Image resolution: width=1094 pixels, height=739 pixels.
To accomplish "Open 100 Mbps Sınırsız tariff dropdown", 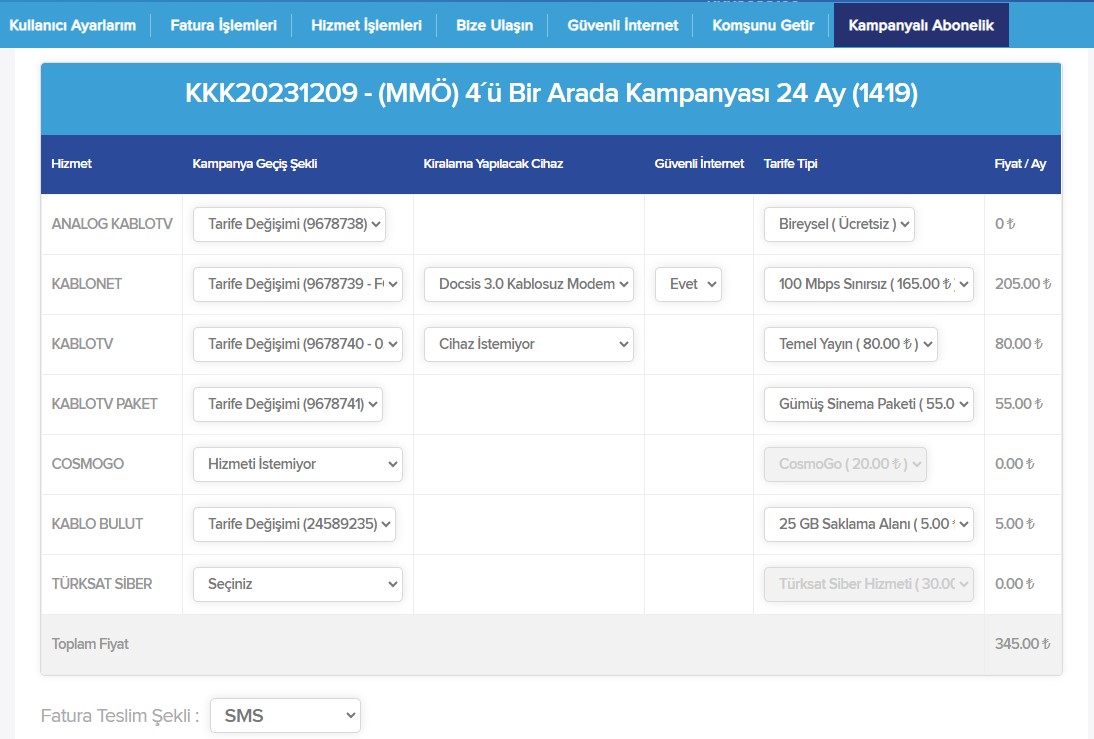I will coord(869,284).
